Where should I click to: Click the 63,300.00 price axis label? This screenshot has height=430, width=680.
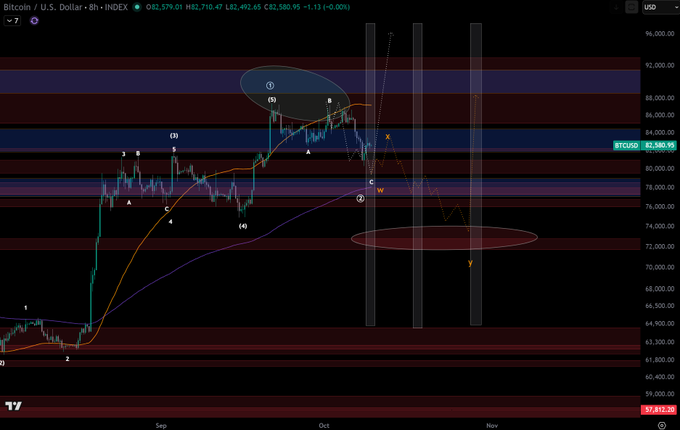click(x=660, y=342)
